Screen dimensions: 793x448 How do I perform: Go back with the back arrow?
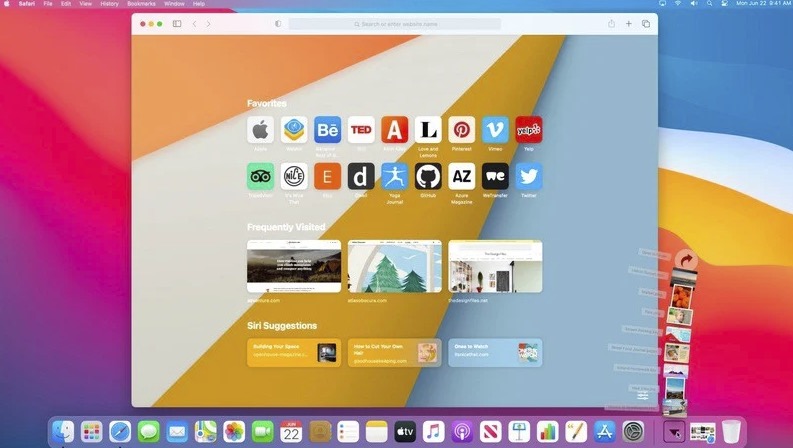(194, 24)
